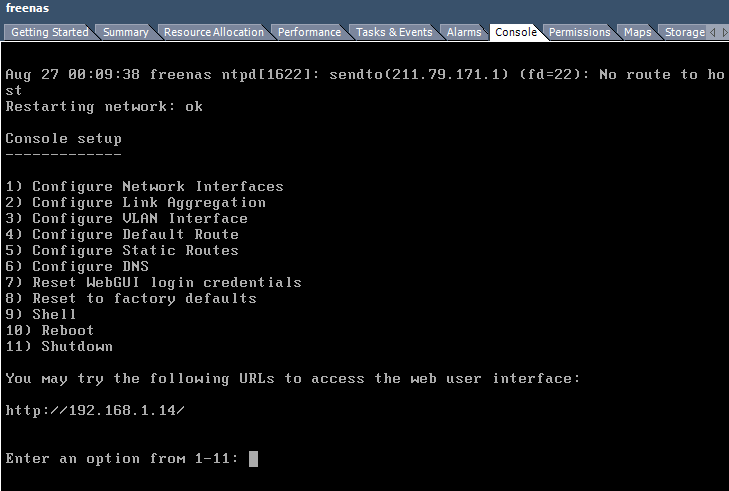Click the http://192.168.1.14/ web interface URL
The height and width of the screenshot is (491, 729).
95,411
